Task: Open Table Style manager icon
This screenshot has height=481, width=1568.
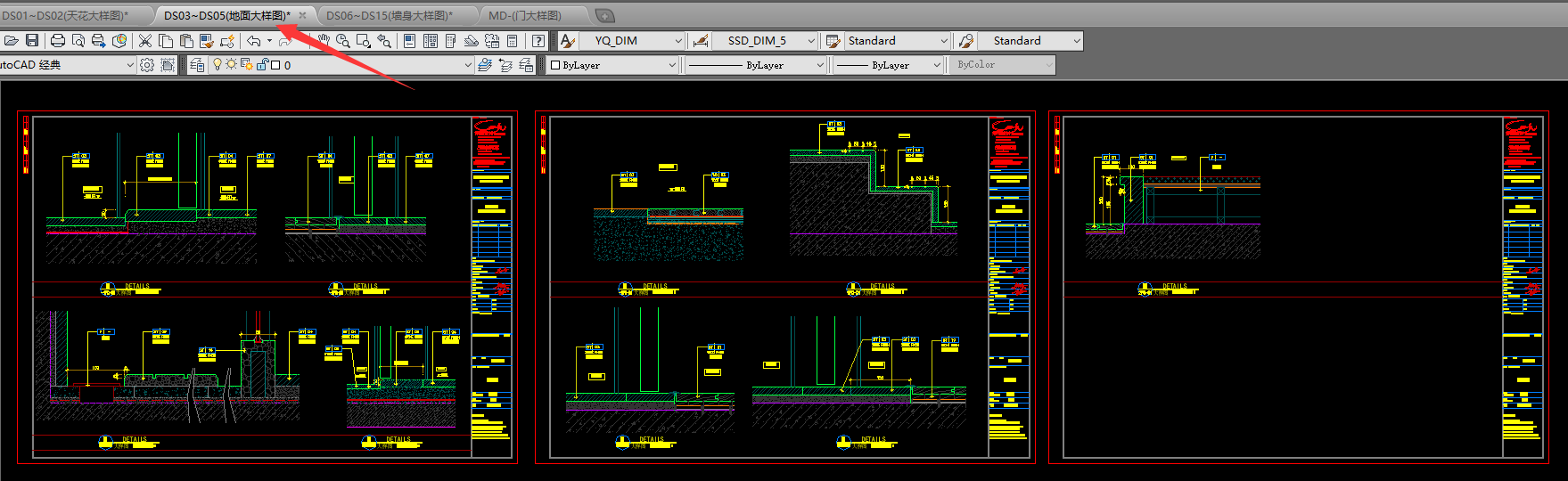Action: click(x=833, y=41)
